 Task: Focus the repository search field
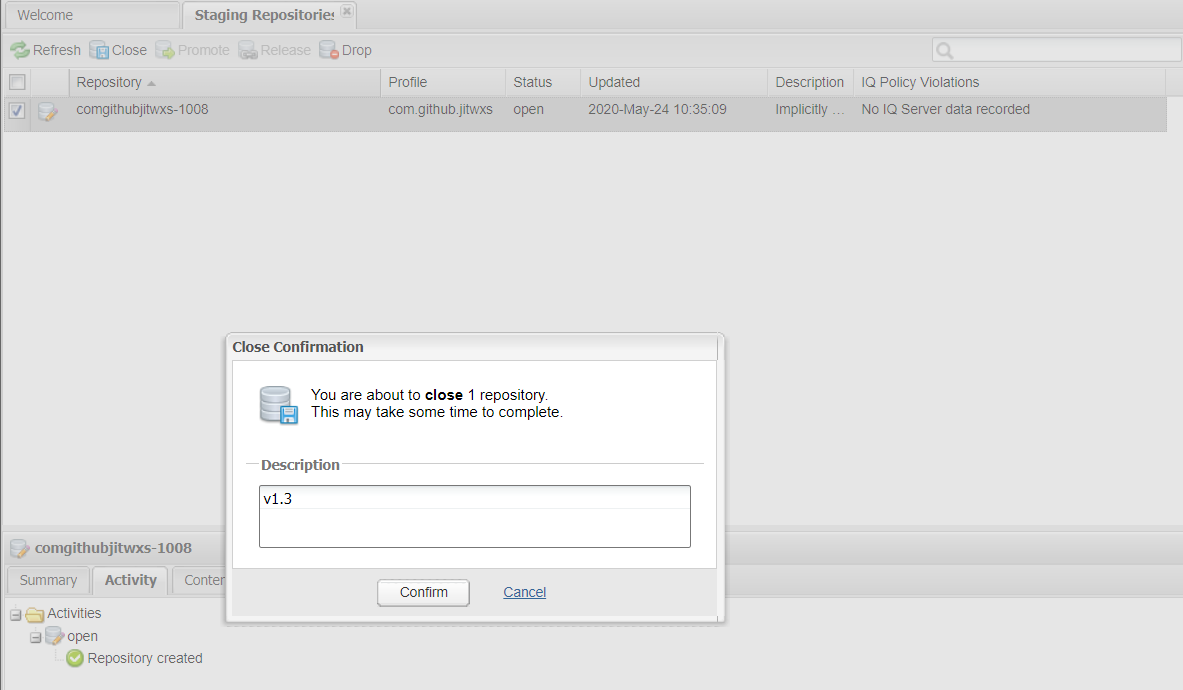[x=1056, y=50]
